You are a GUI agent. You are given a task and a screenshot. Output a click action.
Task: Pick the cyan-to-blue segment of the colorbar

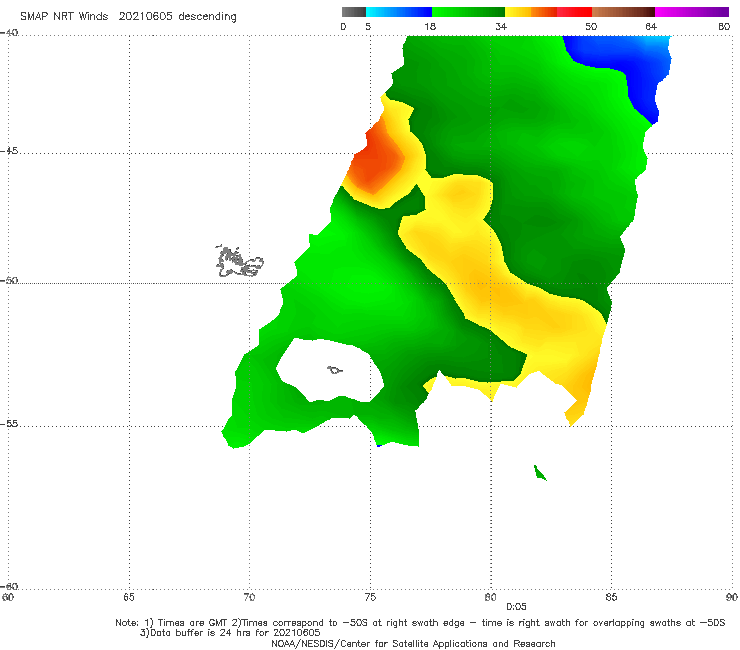point(399,12)
